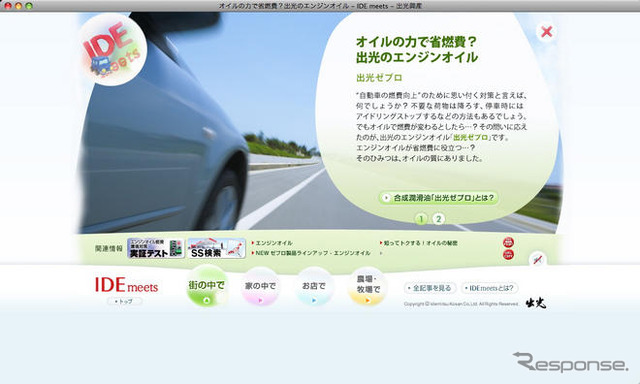The height and width of the screenshot is (384, 640).
Task: Click the 出光 brush-script logo
Action: (x=535, y=302)
